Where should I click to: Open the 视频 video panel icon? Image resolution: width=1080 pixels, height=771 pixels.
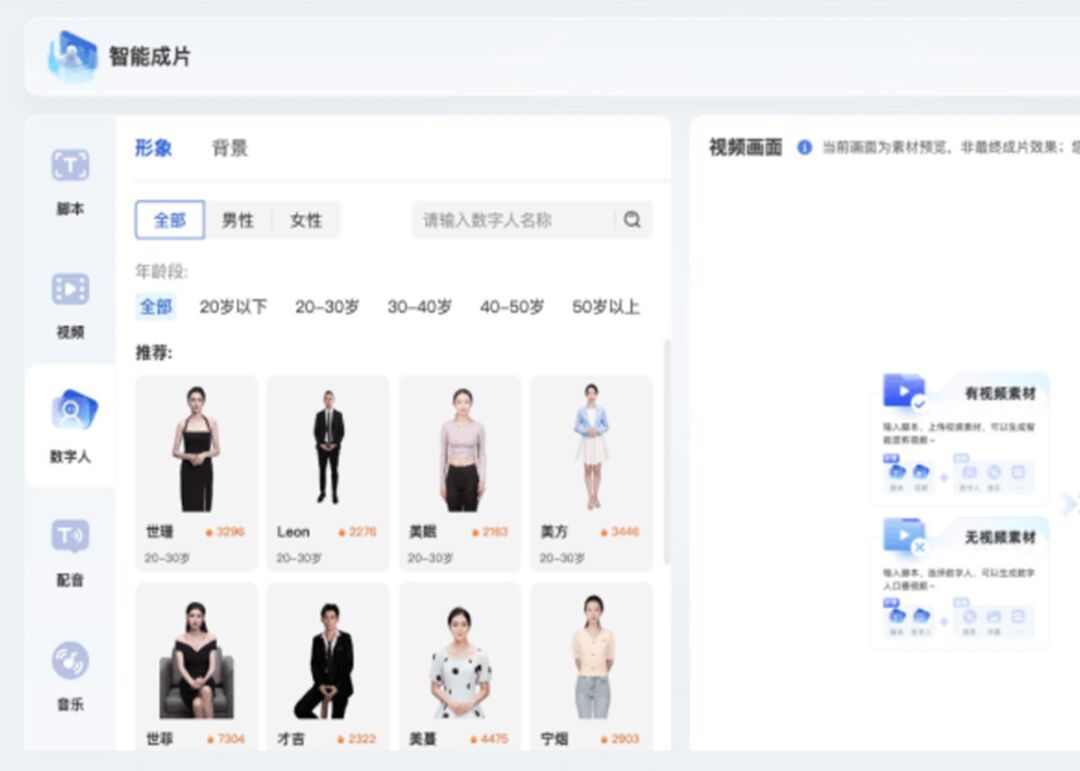[70, 290]
